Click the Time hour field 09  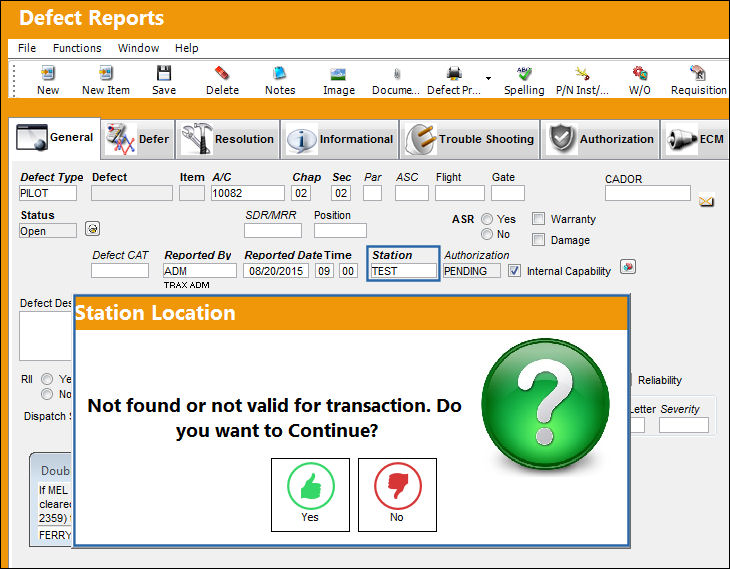pos(324,271)
